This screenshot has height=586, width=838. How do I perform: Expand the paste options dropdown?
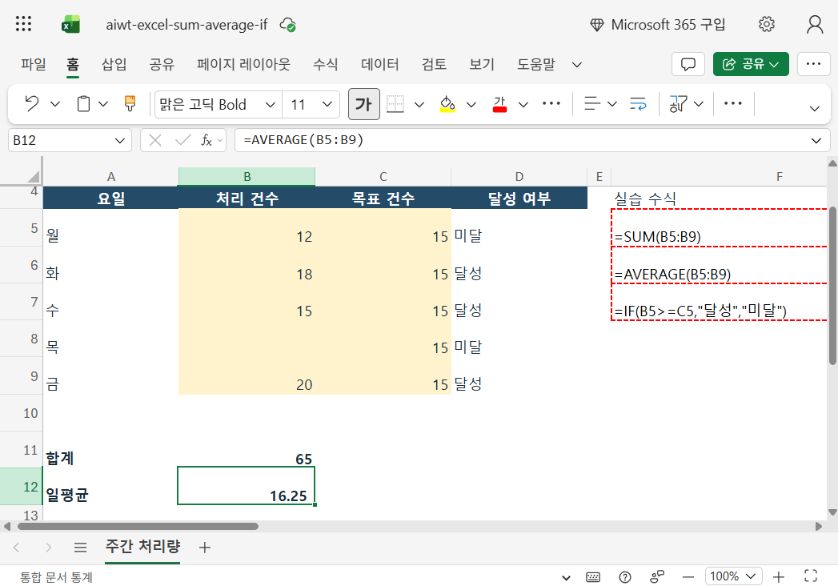pyautogui.click(x=103, y=104)
